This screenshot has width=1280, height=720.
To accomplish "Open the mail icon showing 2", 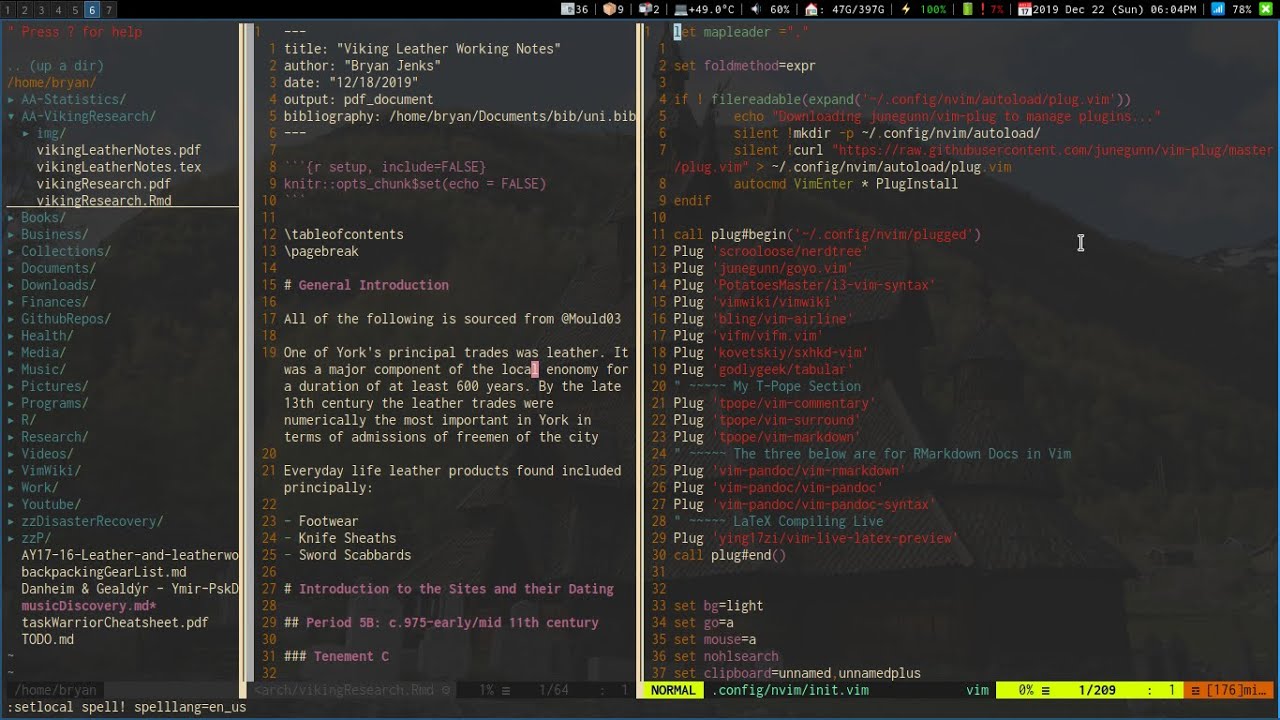I will coord(645,9).
